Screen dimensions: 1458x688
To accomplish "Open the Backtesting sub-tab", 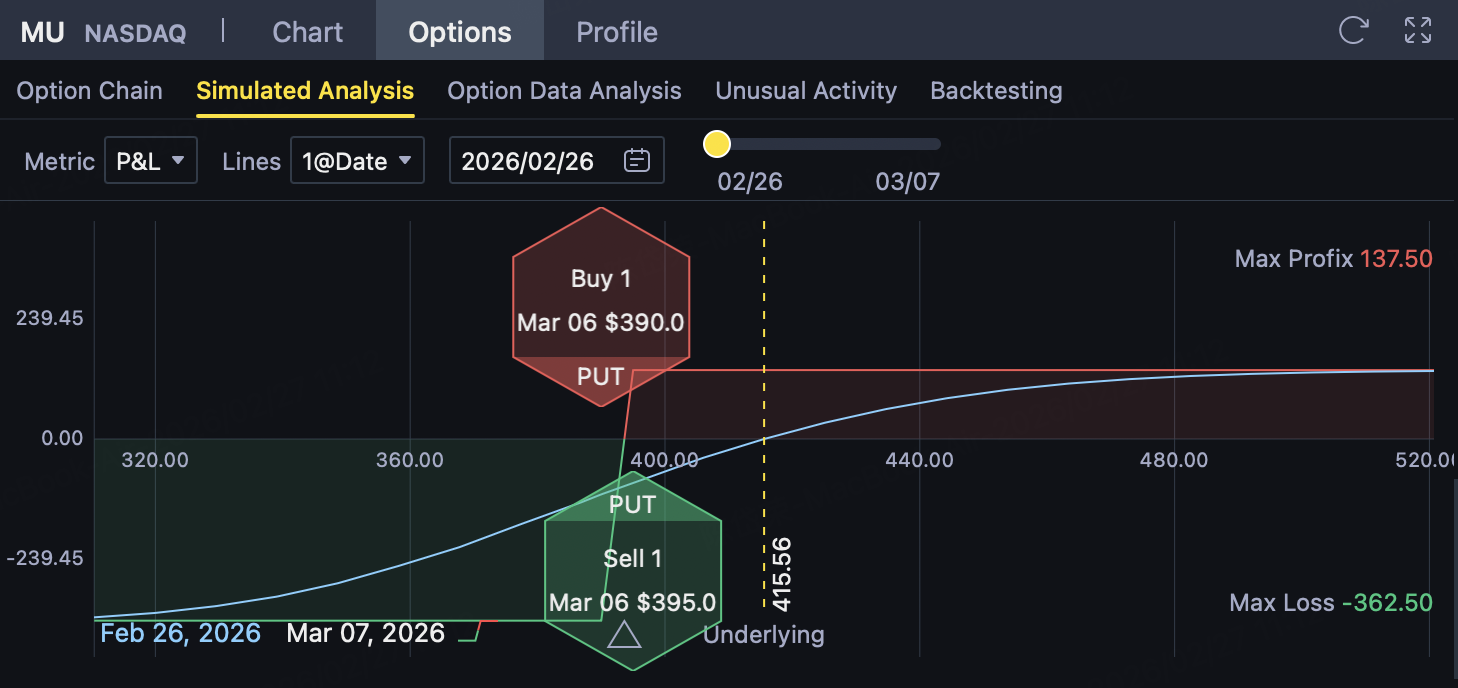I will coord(996,91).
